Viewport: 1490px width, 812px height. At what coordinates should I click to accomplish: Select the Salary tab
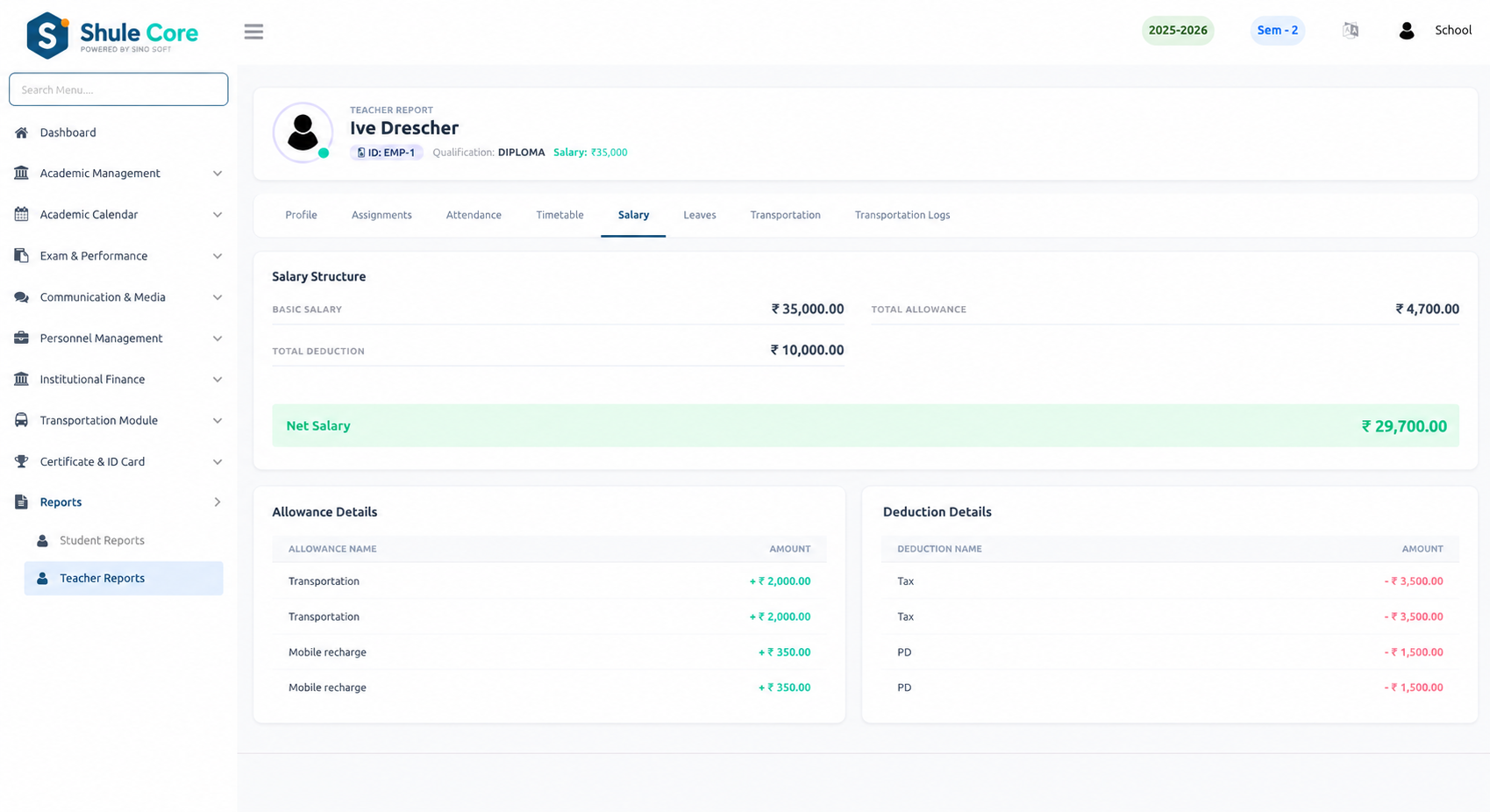click(x=633, y=215)
